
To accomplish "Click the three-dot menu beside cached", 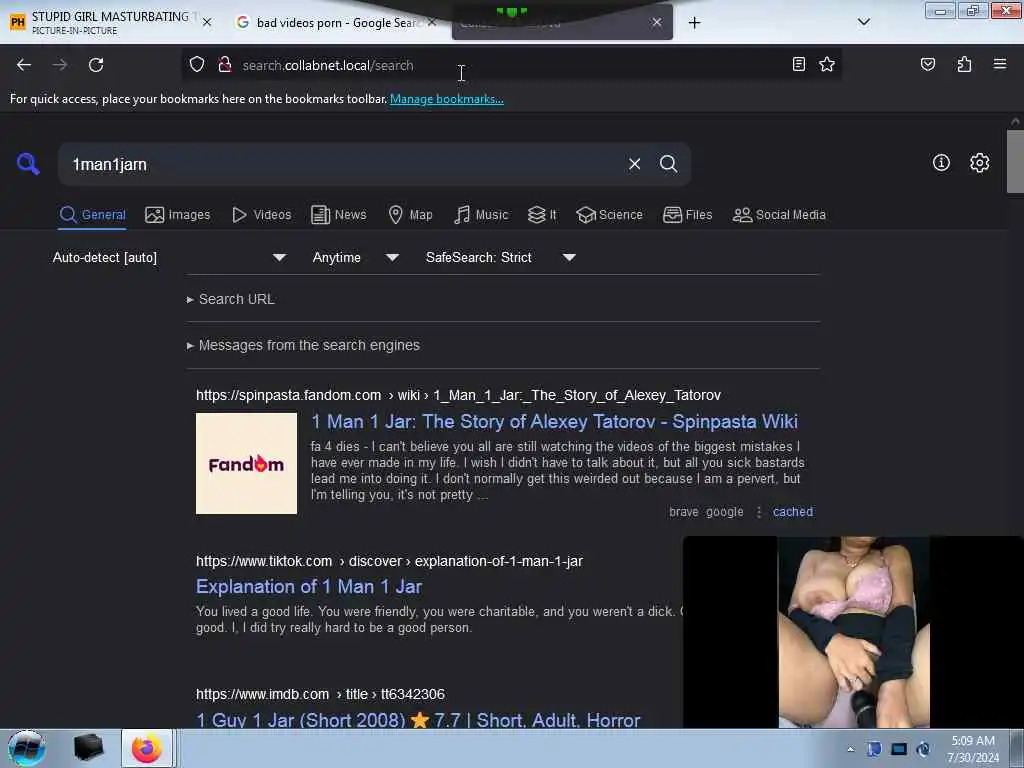I will click(x=759, y=512).
